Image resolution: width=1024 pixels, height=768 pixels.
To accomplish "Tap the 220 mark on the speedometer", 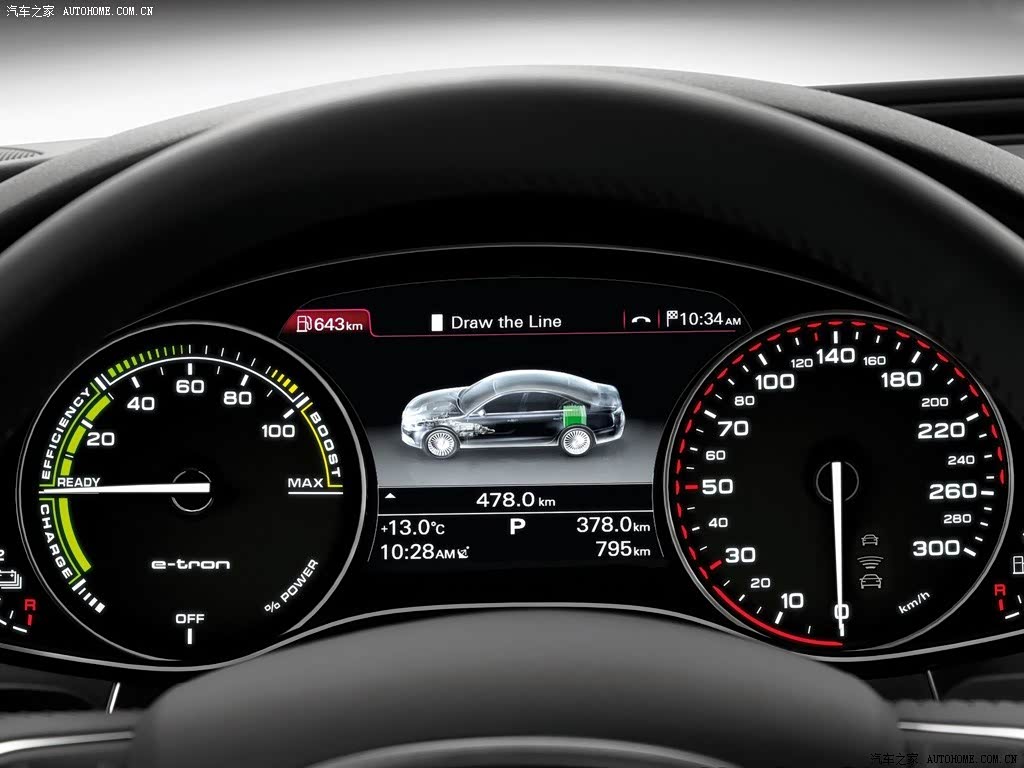I will pos(941,430).
